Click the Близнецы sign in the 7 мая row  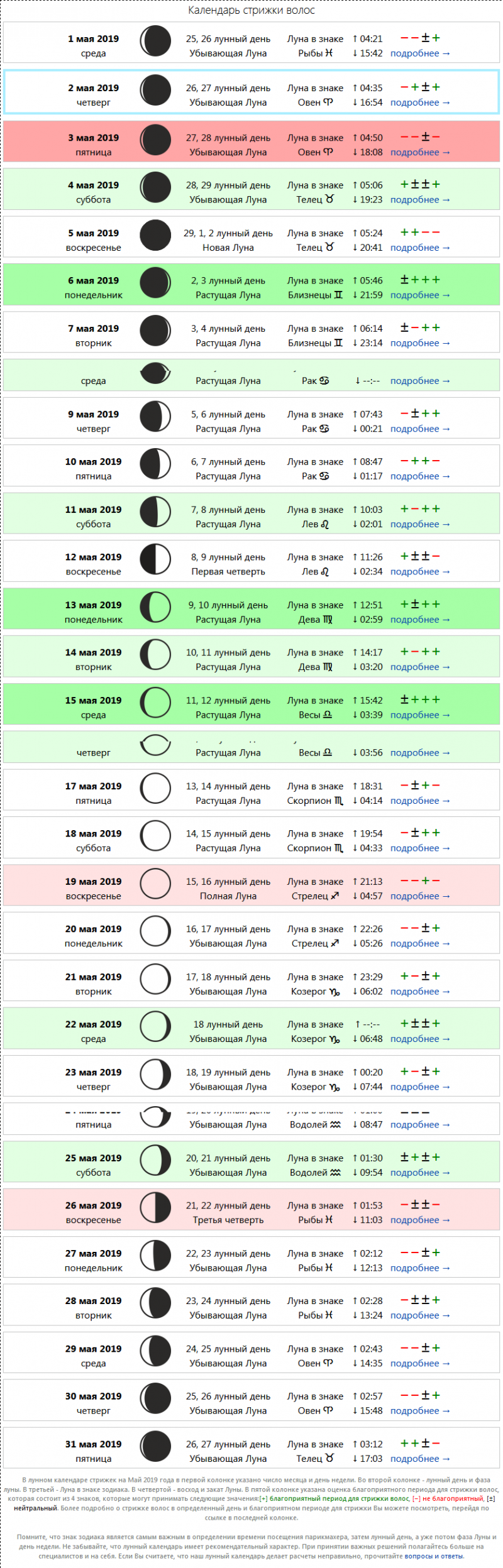[316, 343]
